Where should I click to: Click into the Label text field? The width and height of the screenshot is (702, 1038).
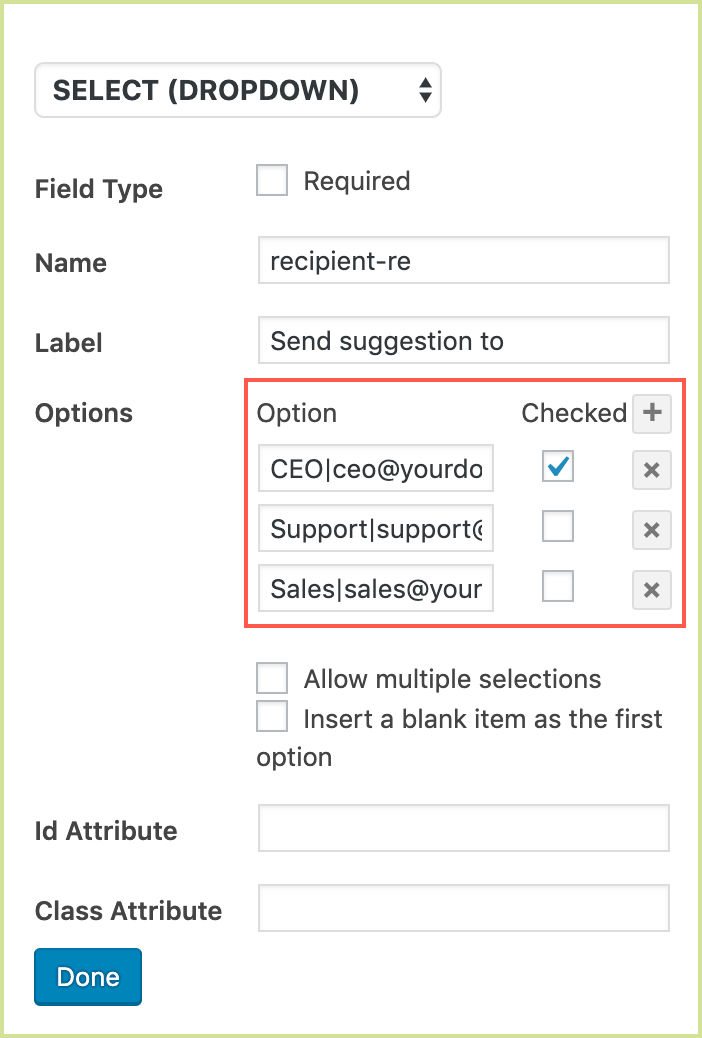pyautogui.click(x=463, y=341)
